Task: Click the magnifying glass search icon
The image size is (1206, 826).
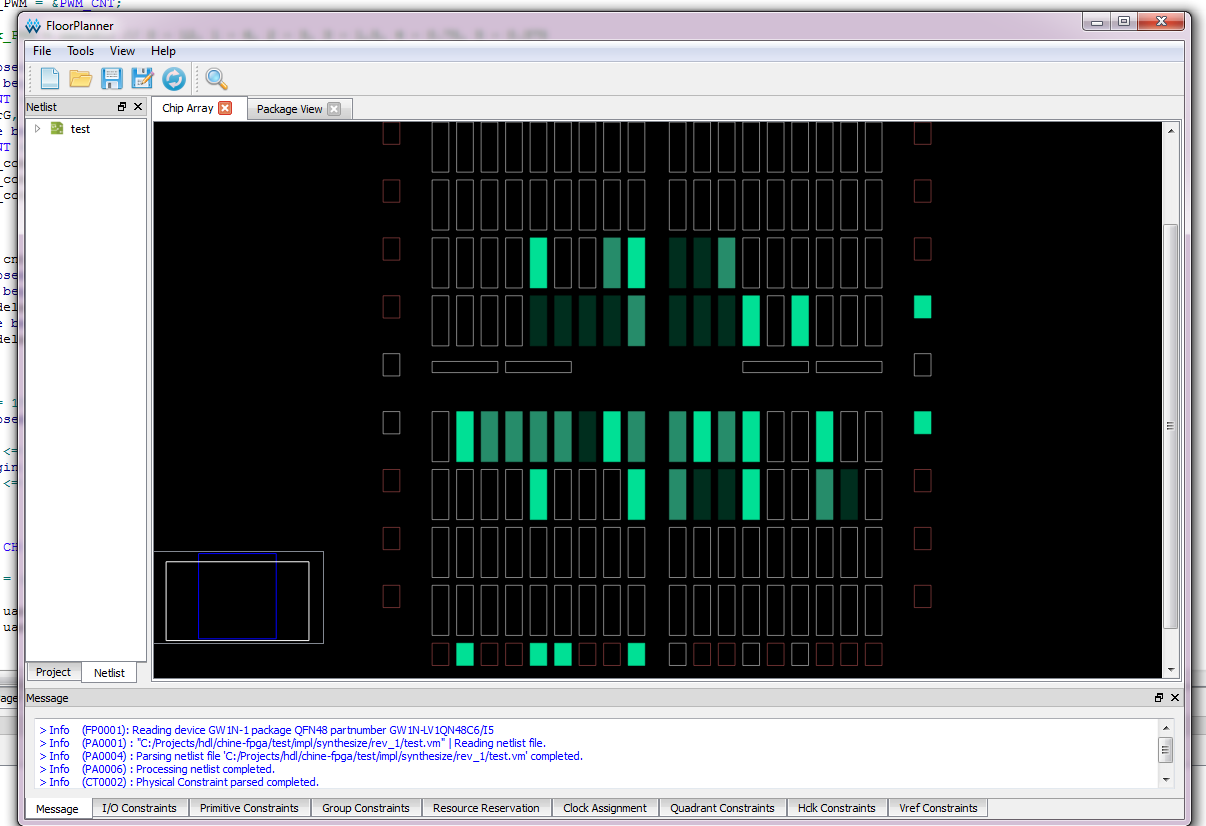Action: [216, 79]
